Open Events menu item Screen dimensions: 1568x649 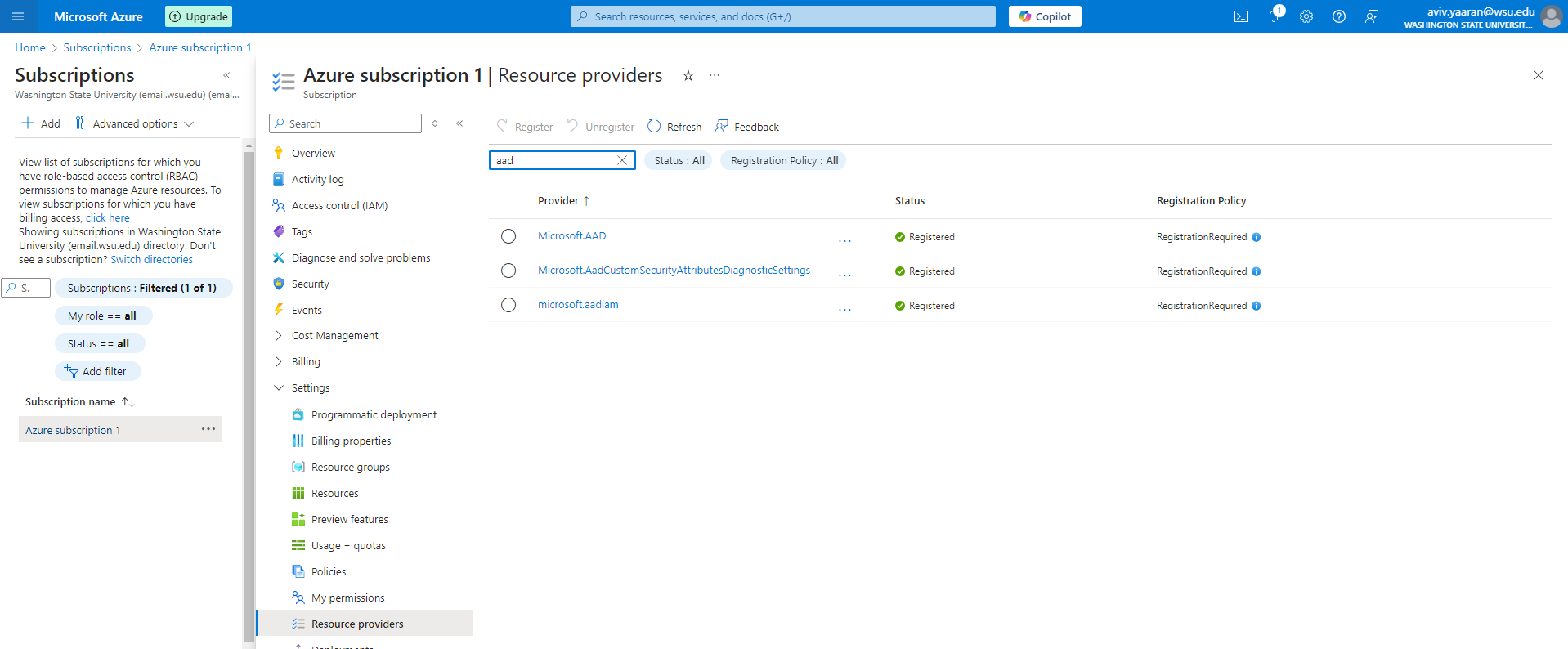[x=307, y=310]
